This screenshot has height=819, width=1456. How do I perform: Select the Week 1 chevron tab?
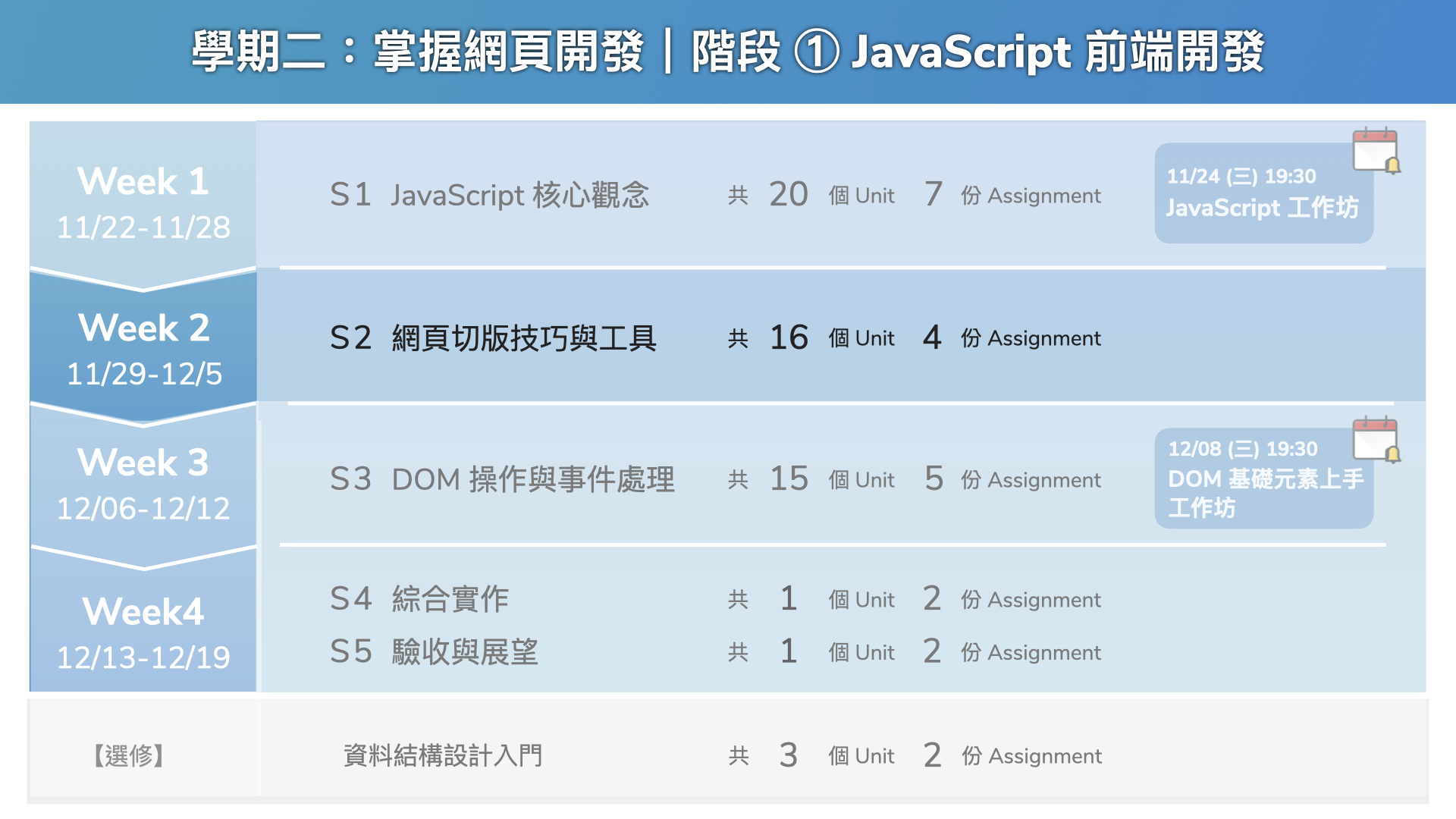(x=143, y=202)
